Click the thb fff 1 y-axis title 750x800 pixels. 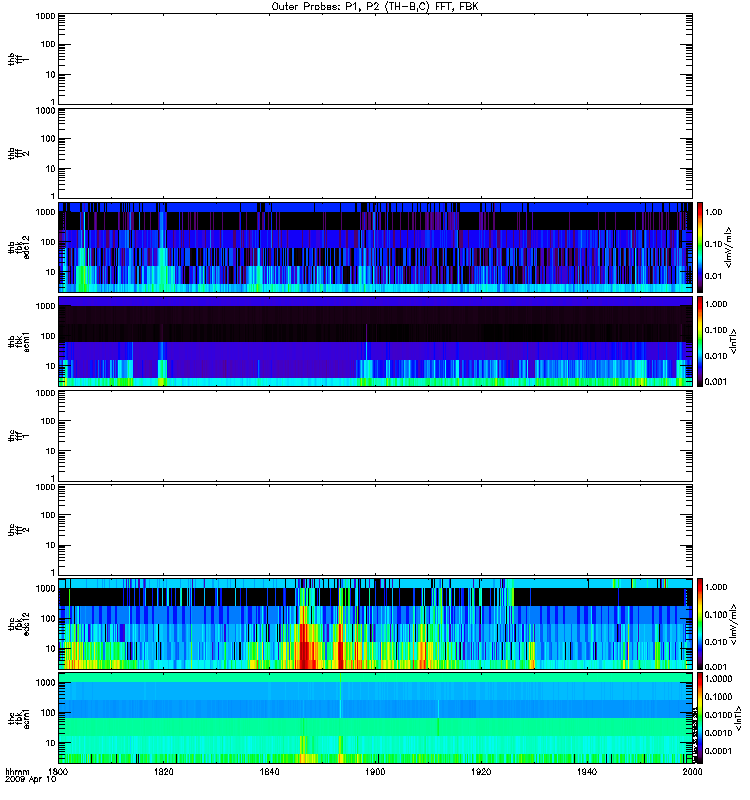pos(19,59)
